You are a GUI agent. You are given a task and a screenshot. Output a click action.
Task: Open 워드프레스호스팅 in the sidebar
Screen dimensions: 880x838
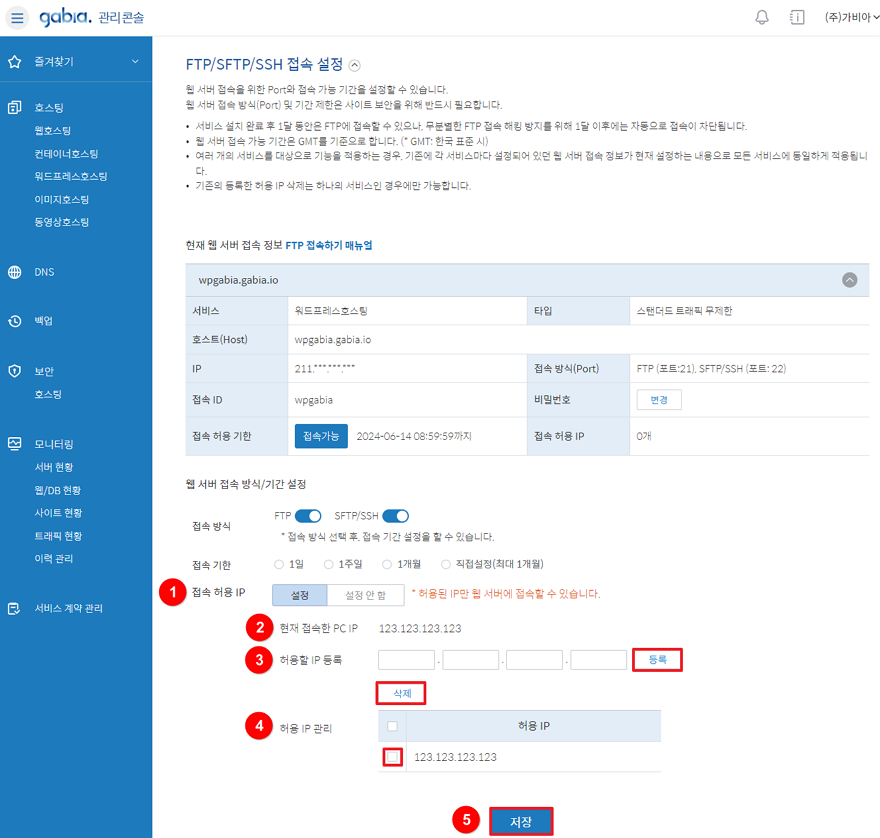pos(71,176)
